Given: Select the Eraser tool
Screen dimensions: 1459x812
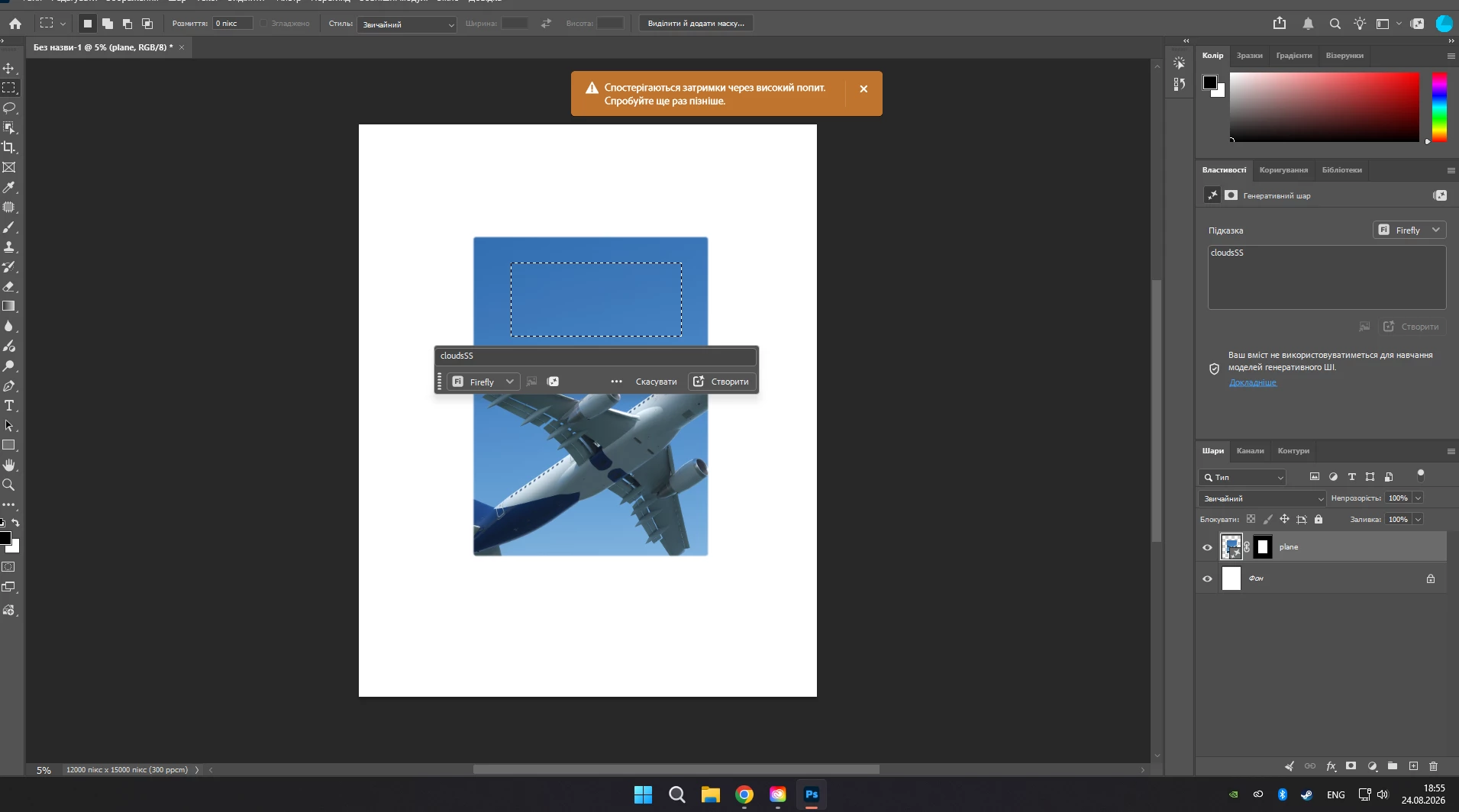Looking at the screenshot, I should [9, 287].
